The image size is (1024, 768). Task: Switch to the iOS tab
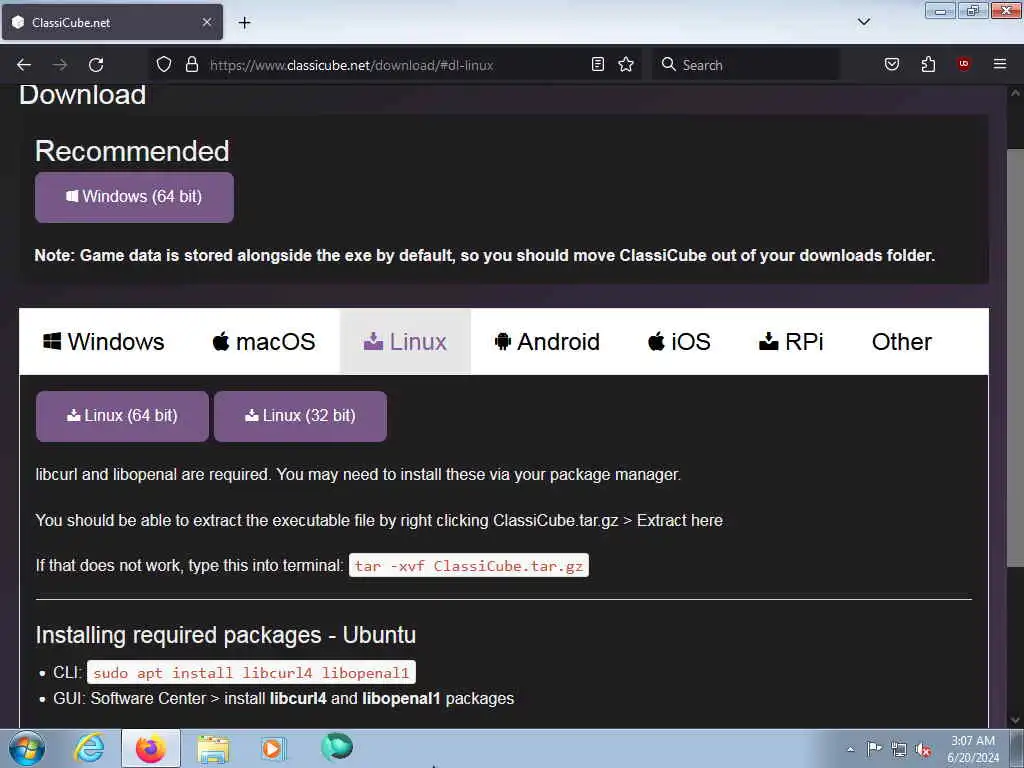coord(679,342)
